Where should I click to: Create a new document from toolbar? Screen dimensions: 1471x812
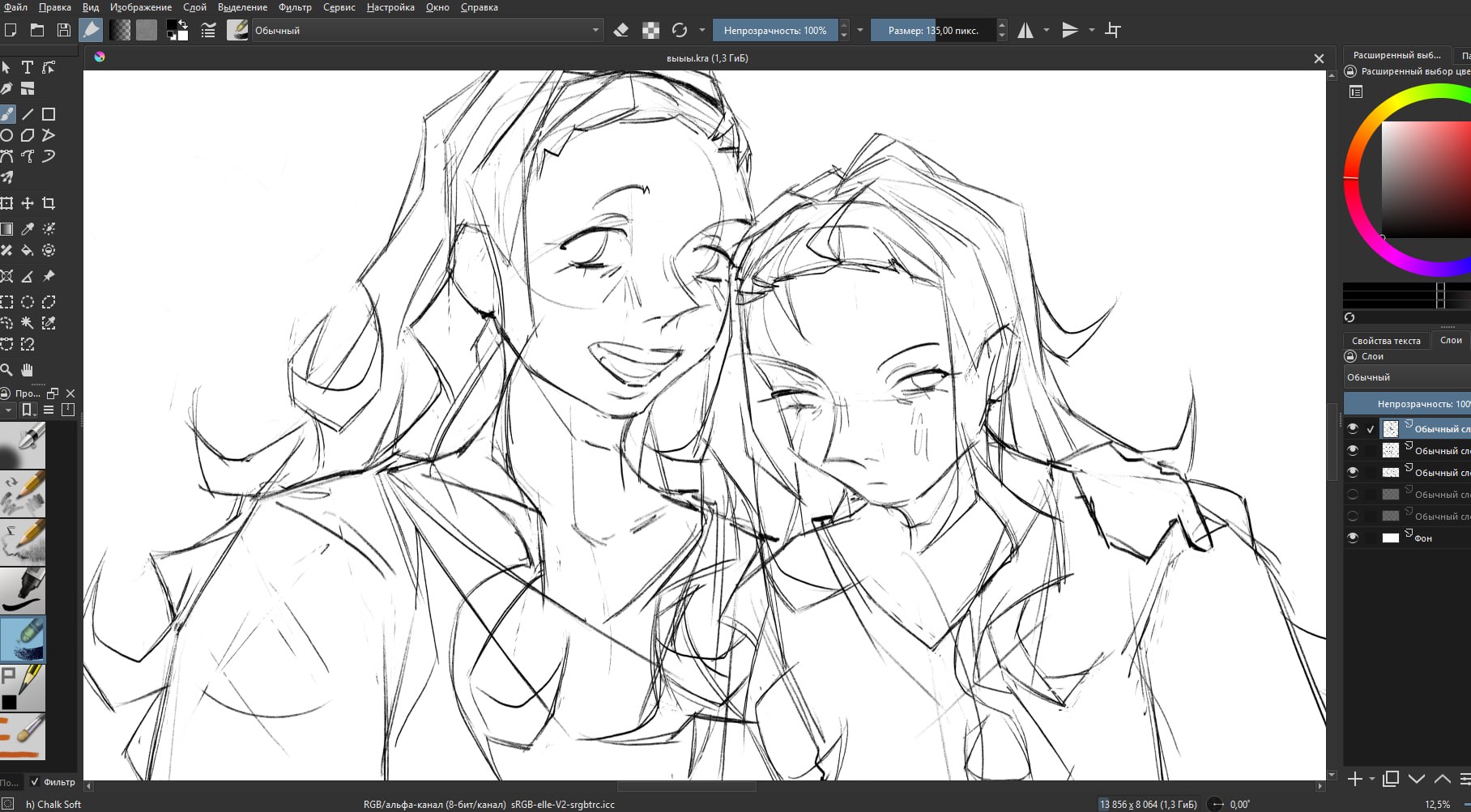tap(11, 30)
